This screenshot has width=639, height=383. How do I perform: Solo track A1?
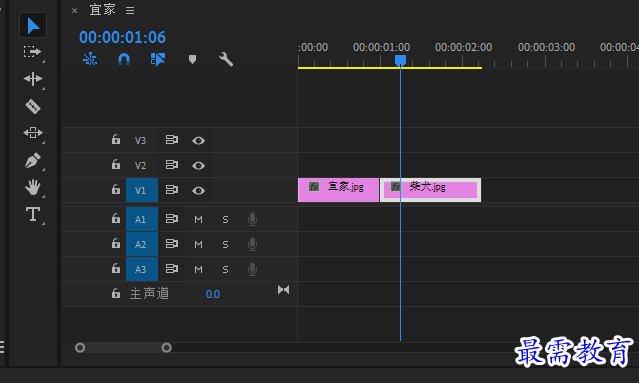(225, 220)
